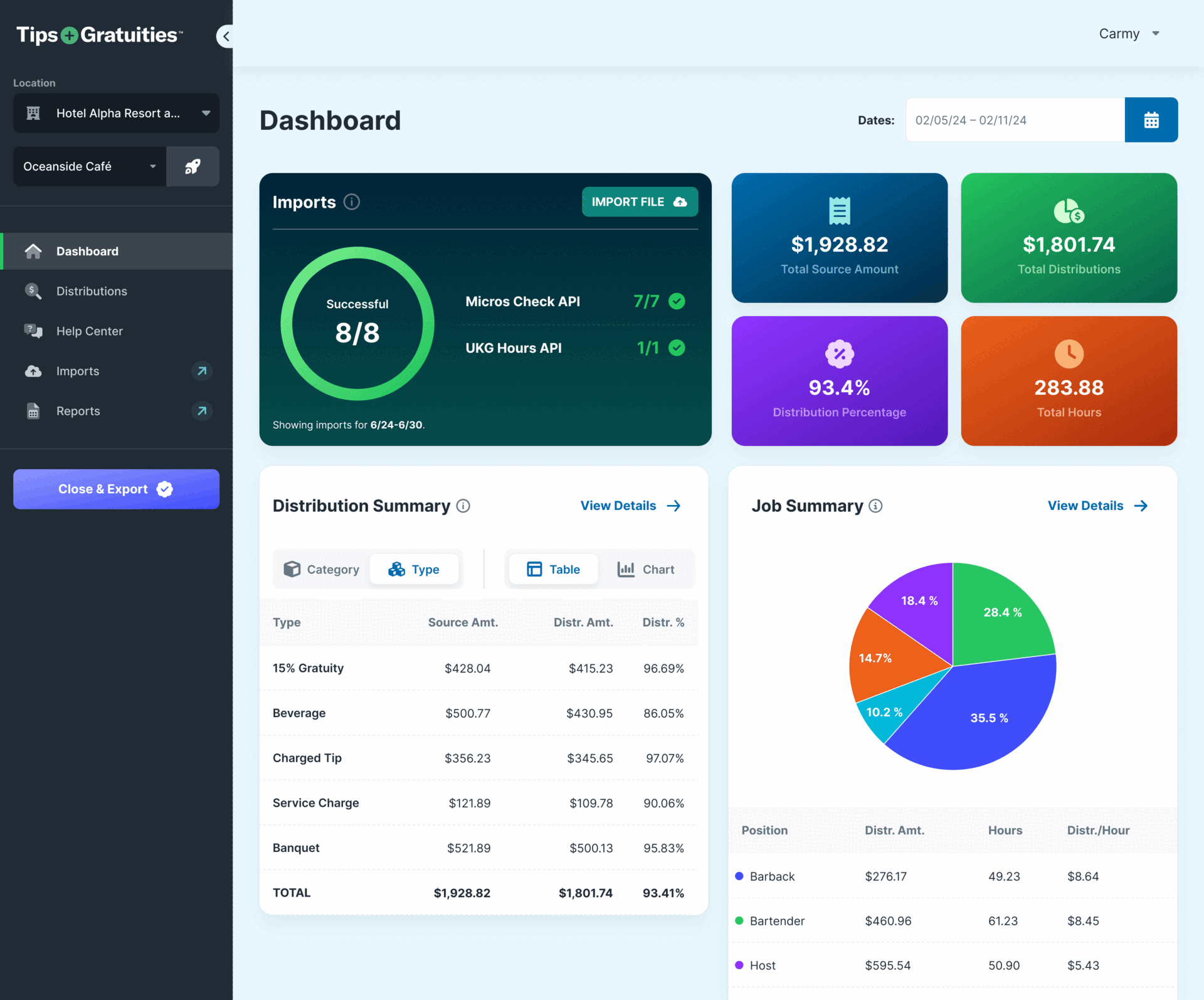Click the IMPORT FILE button

[x=640, y=202]
